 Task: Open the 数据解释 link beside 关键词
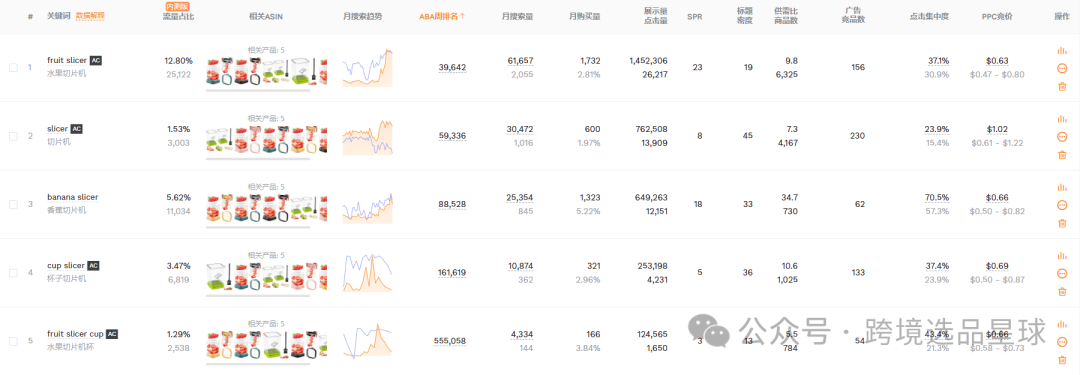pyautogui.click(x=90, y=15)
